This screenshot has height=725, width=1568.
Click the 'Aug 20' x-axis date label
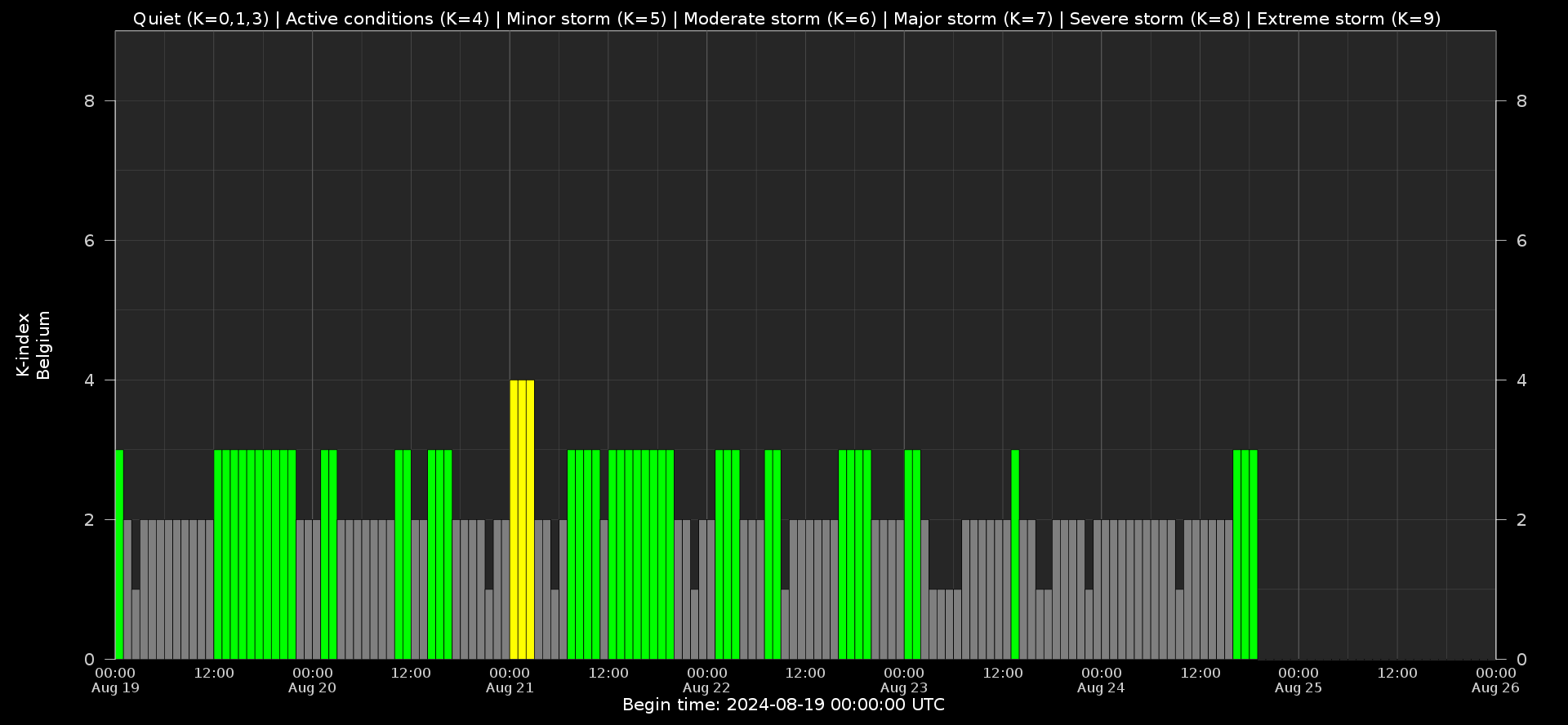click(312, 688)
